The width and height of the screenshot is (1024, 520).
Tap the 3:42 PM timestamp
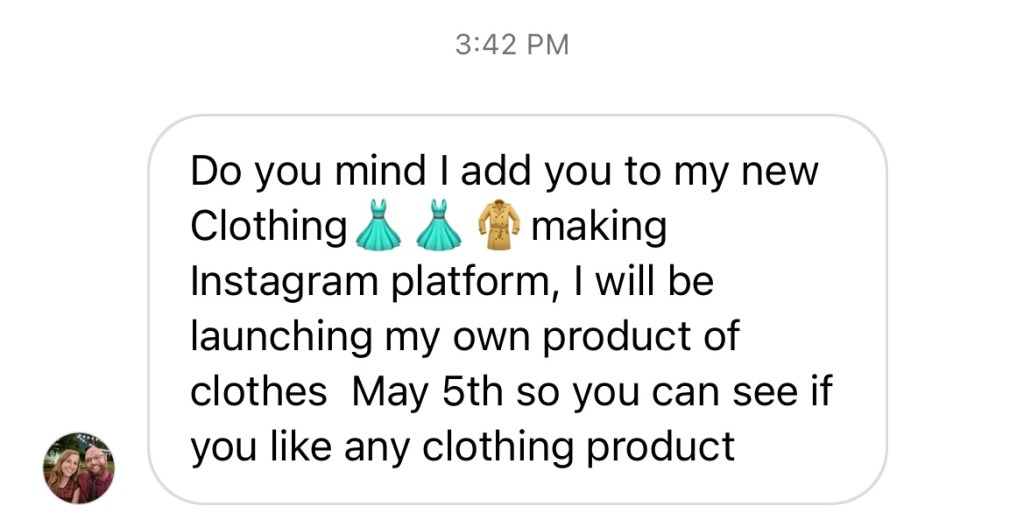[x=511, y=45]
